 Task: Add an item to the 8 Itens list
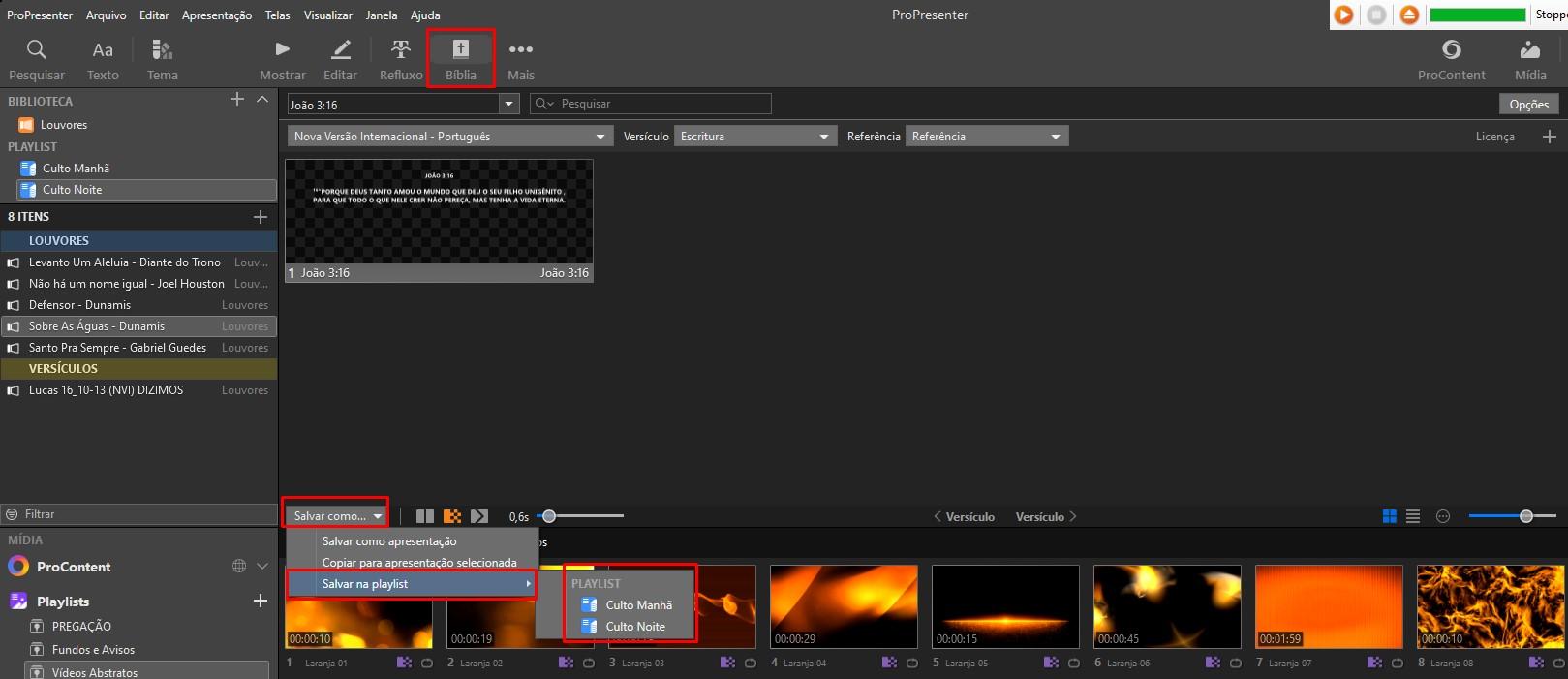[x=260, y=217]
